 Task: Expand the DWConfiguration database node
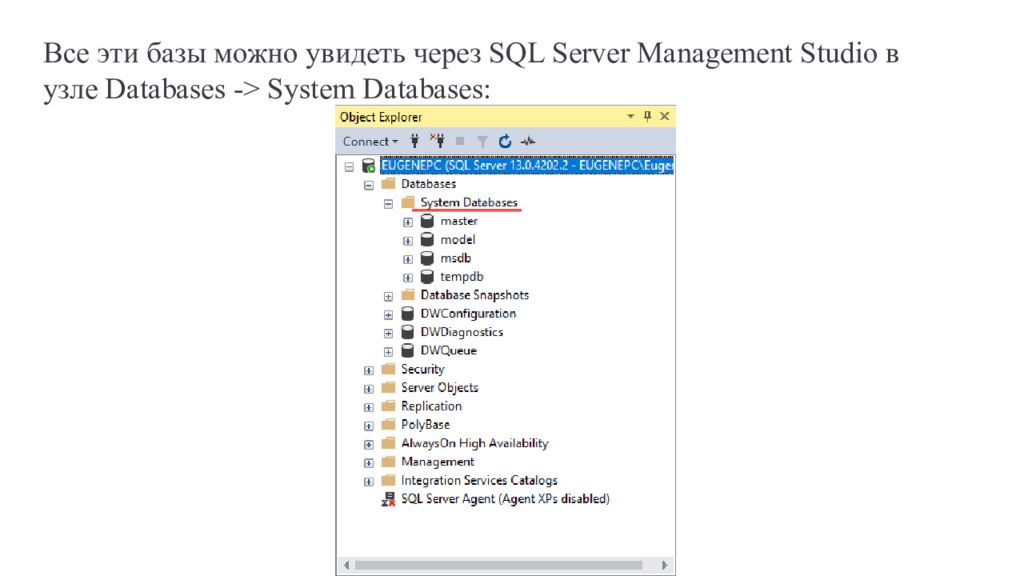coord(389,315)
